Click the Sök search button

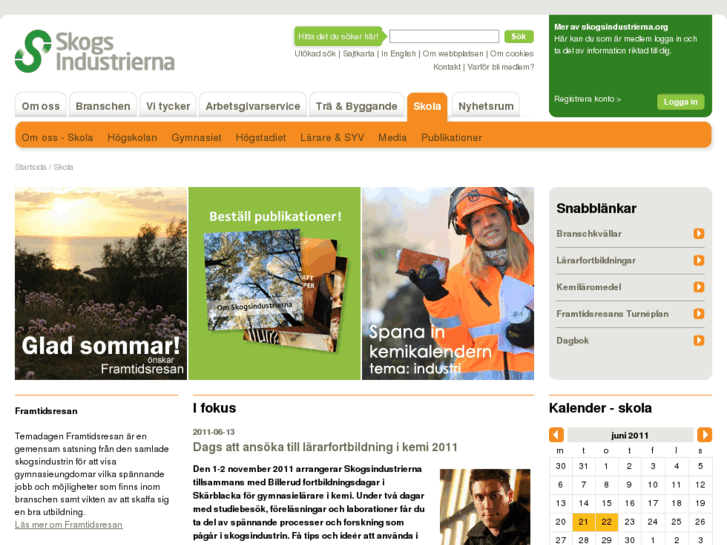click(519, 36)
